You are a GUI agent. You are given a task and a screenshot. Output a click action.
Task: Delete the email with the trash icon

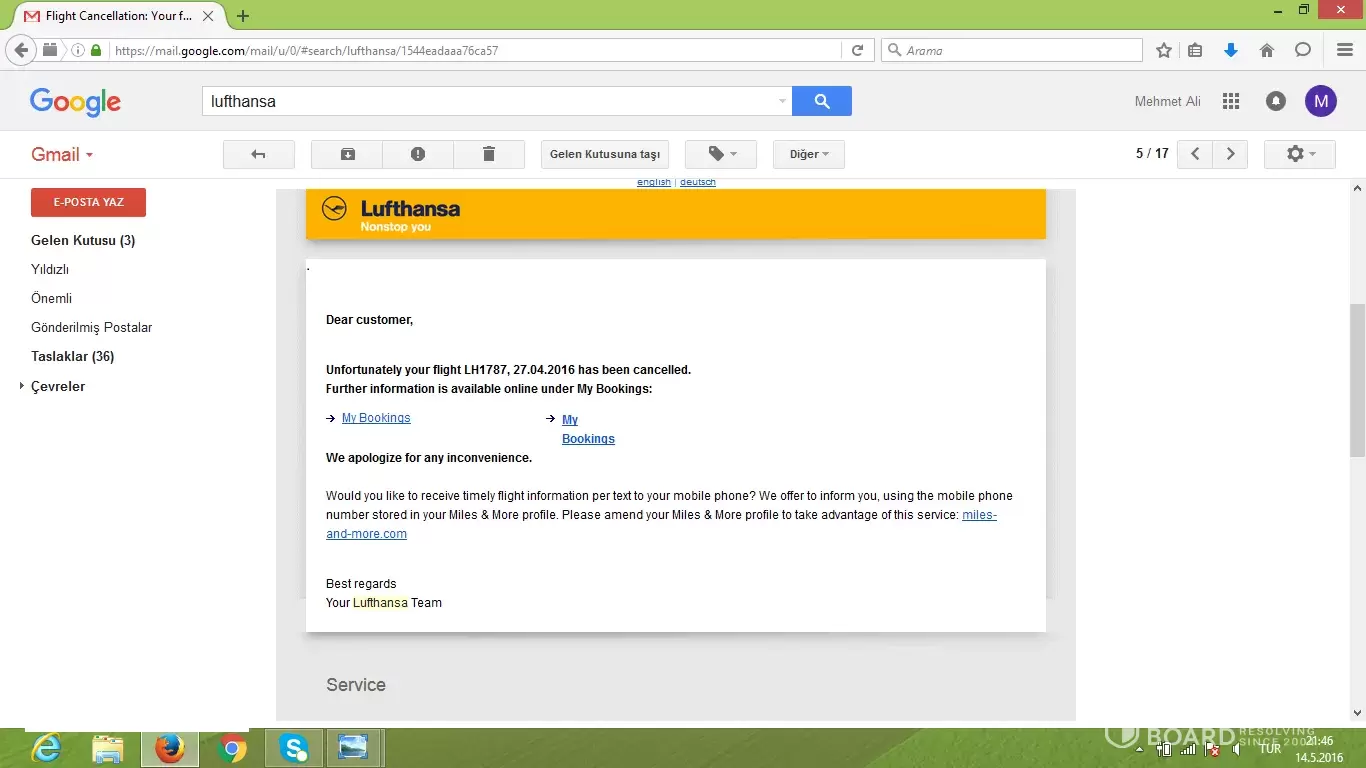pos(489,154)
